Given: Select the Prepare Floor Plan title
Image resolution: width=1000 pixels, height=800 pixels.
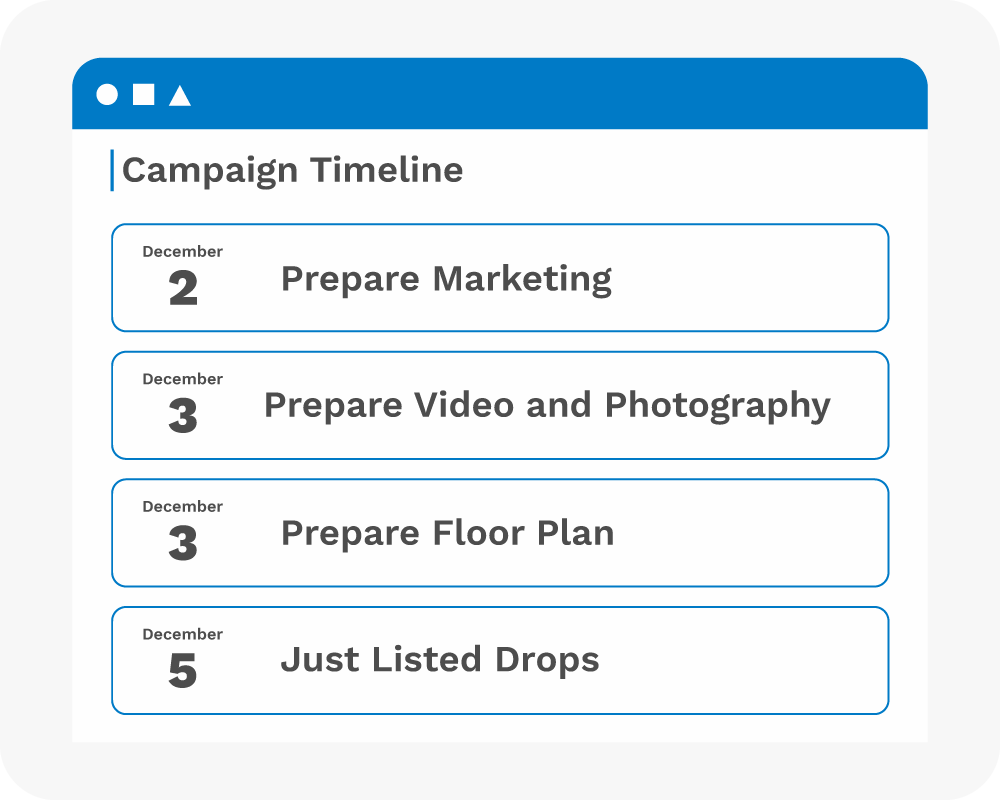Looking at the screenshot, I should (x=447, y=533).
